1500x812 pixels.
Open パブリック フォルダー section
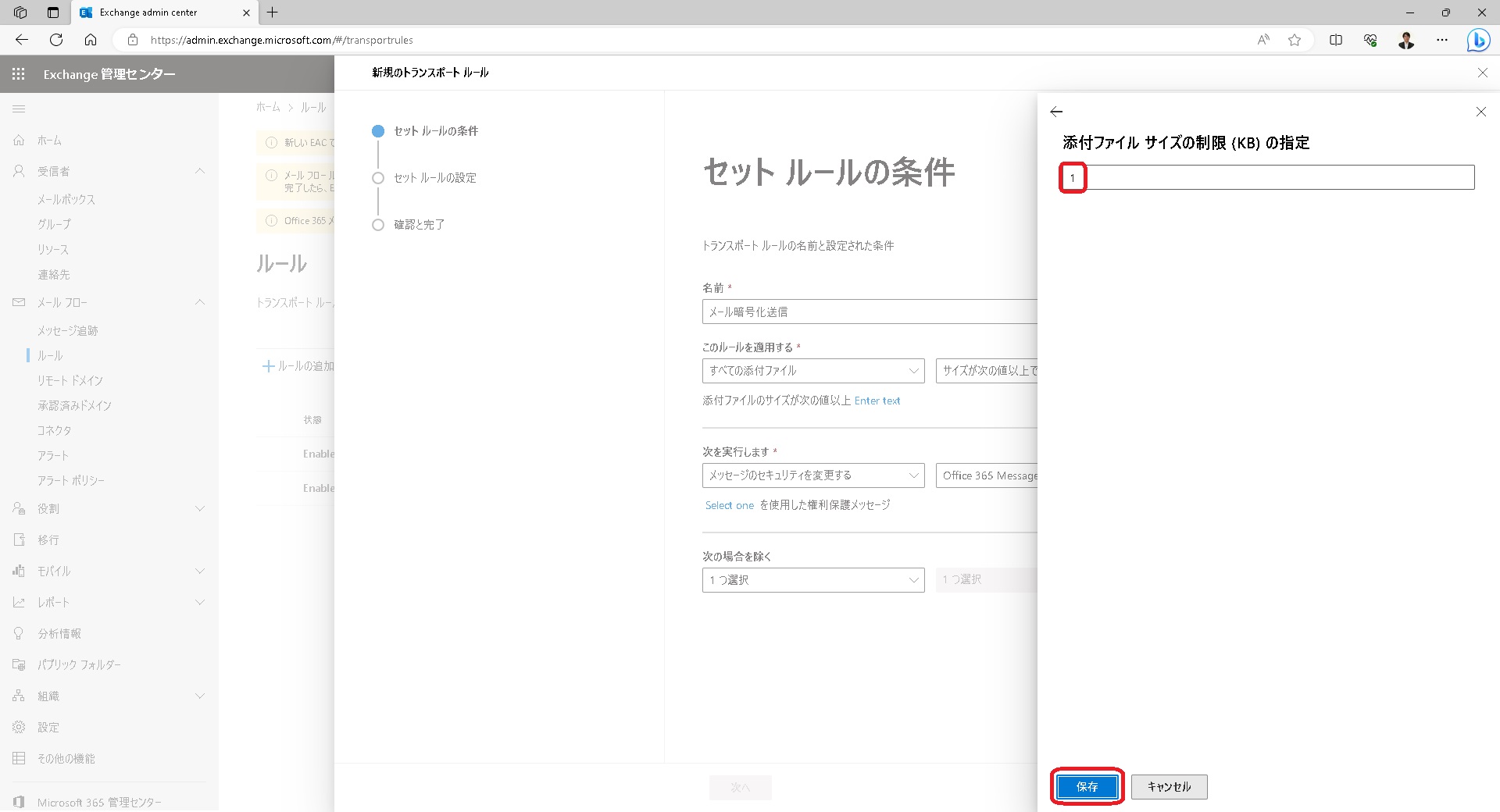pyautogui.click(x=78, y=664)
